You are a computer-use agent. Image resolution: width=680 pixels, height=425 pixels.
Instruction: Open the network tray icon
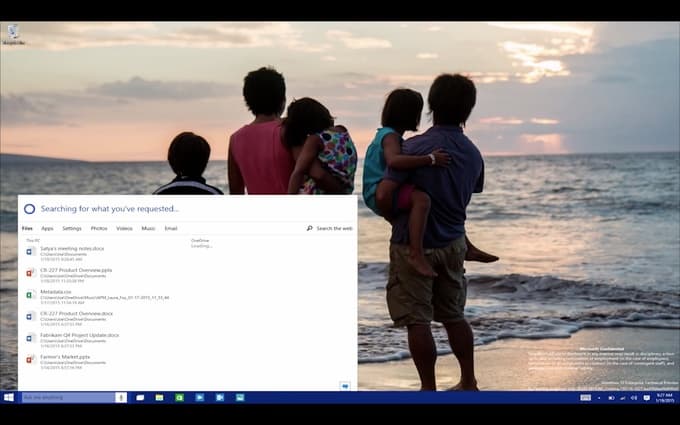[x=623, y=398]
